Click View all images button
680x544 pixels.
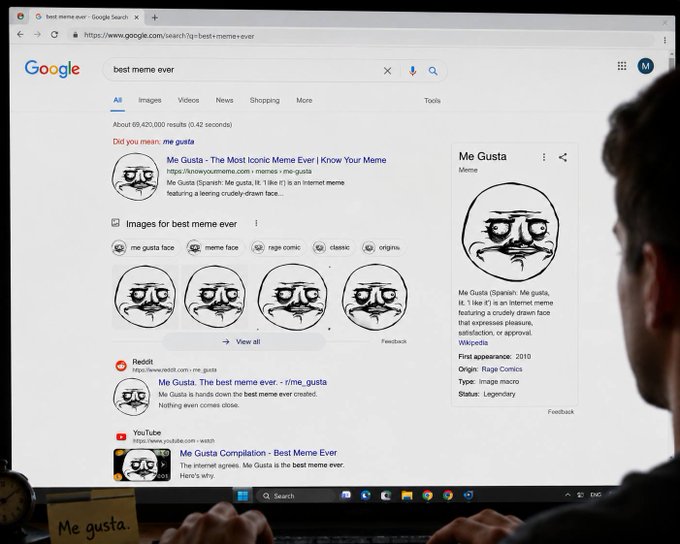(244, 342)
